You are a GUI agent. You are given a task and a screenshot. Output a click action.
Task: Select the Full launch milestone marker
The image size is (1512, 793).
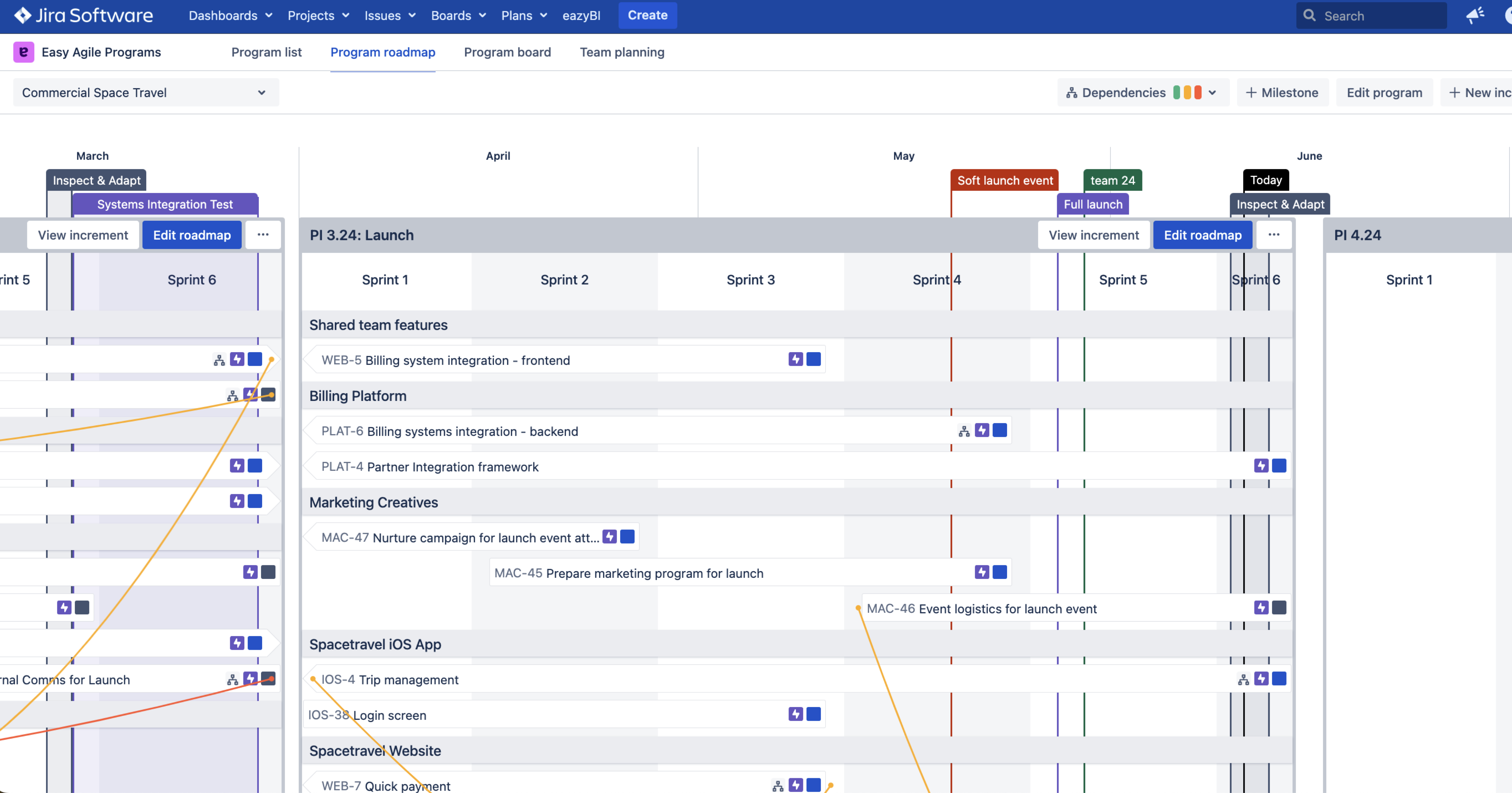pyautogui.click(x=1093, y=204)
